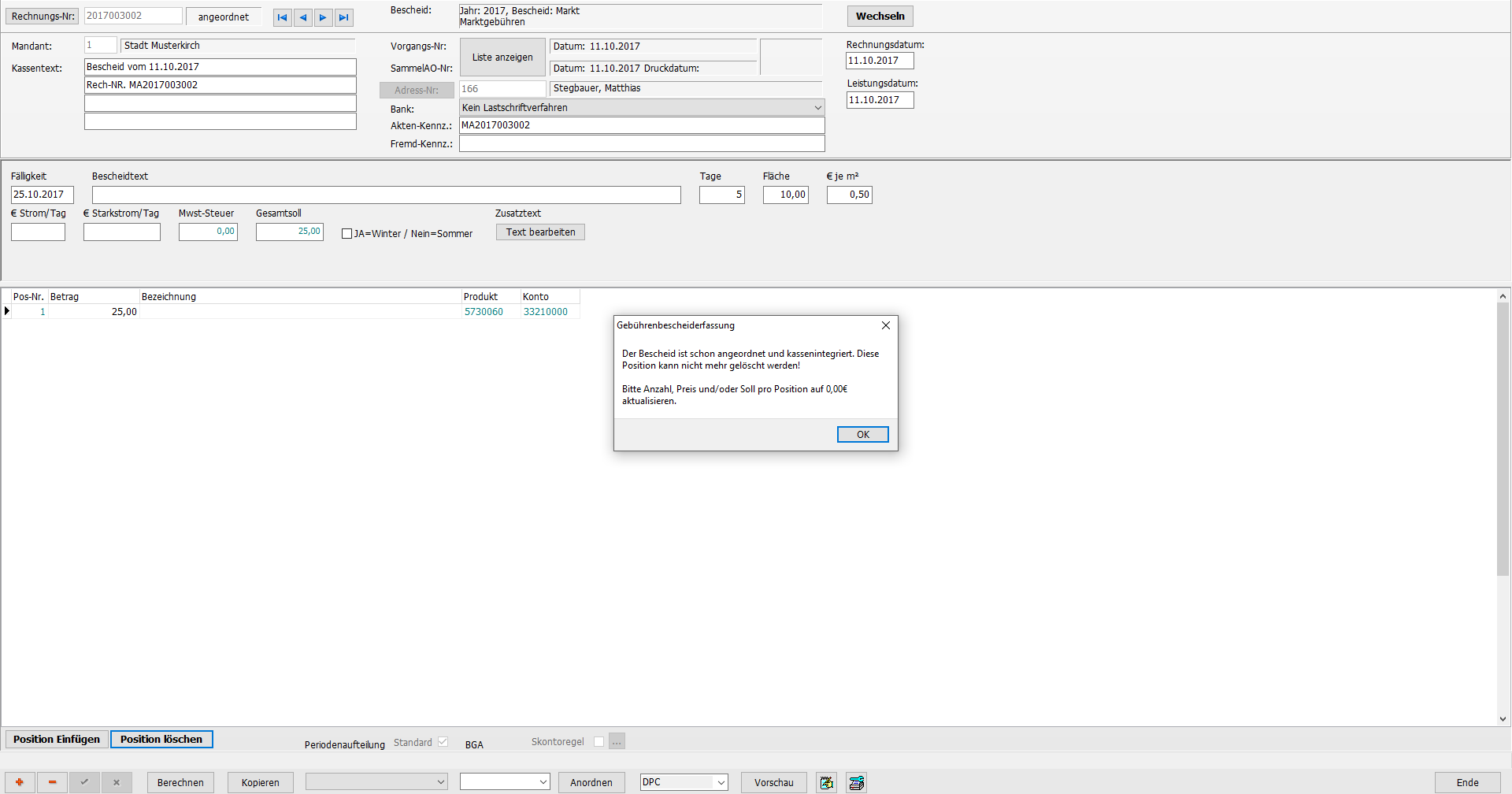
Task: Click into the Bescheidtext input field
Action: click(x=387, y=195)
